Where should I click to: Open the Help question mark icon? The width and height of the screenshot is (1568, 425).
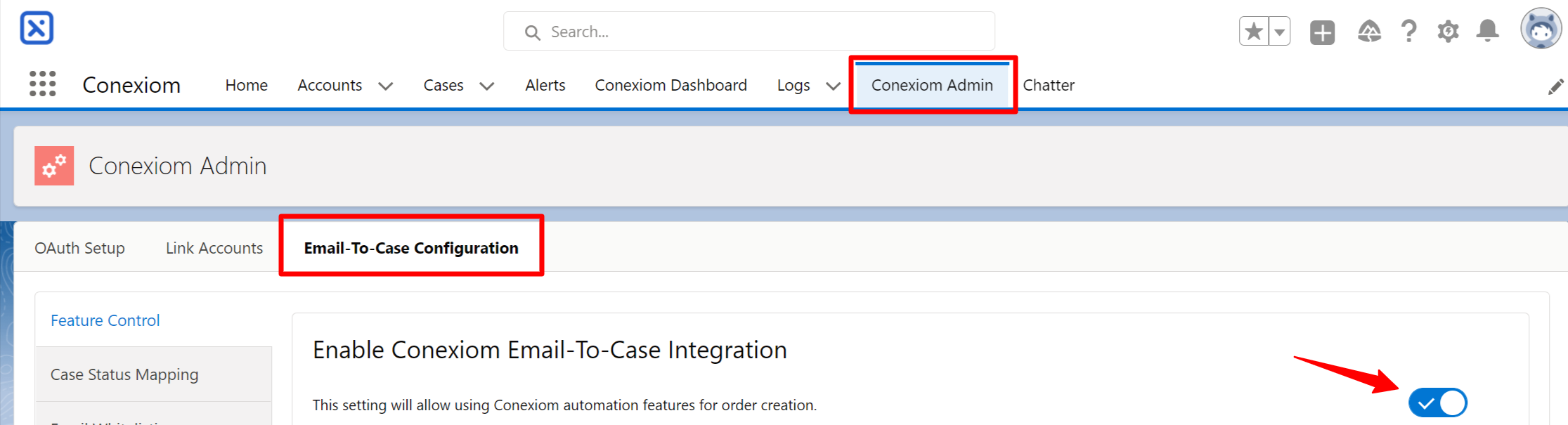tap(1408, 32)
